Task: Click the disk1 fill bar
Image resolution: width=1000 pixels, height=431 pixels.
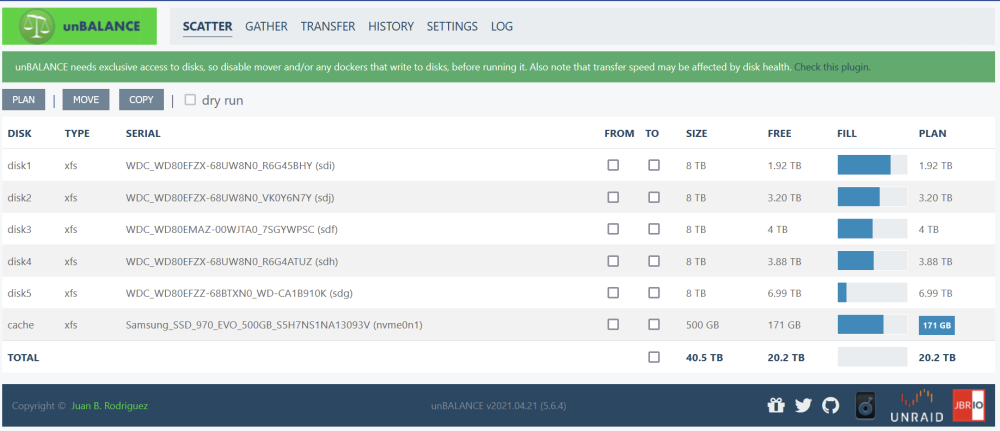Action: click(872, 165)
